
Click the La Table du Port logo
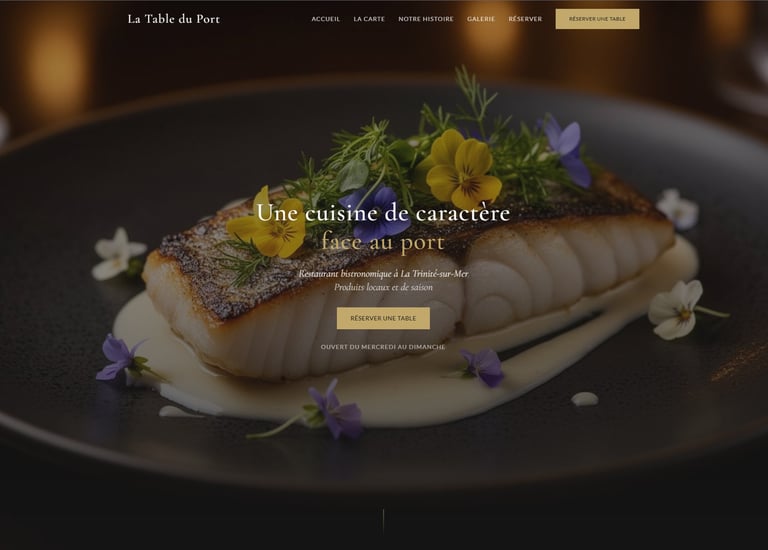click(173, 19)
